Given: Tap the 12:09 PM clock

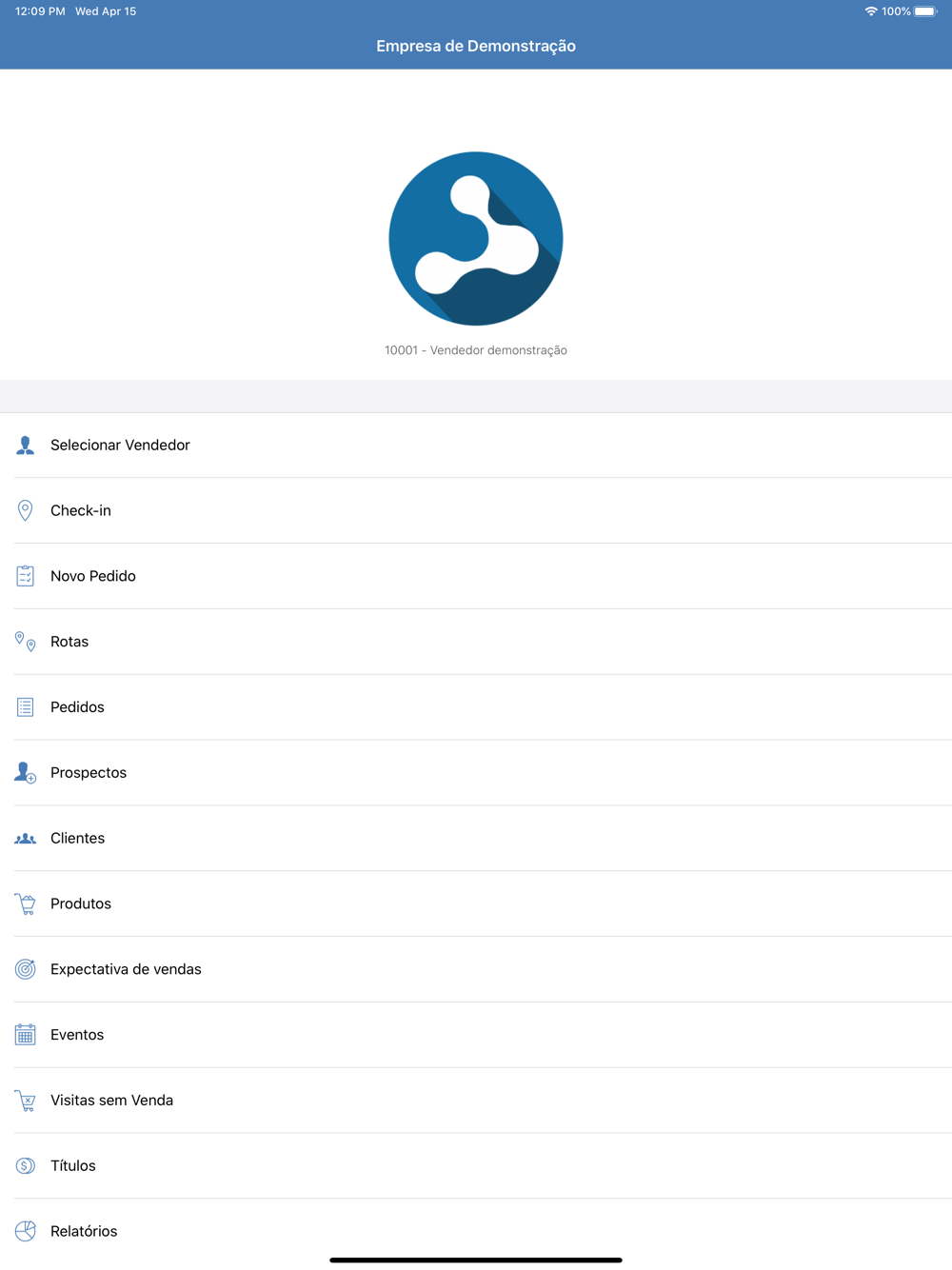Looking at the screenshot, I should (40, 11).
